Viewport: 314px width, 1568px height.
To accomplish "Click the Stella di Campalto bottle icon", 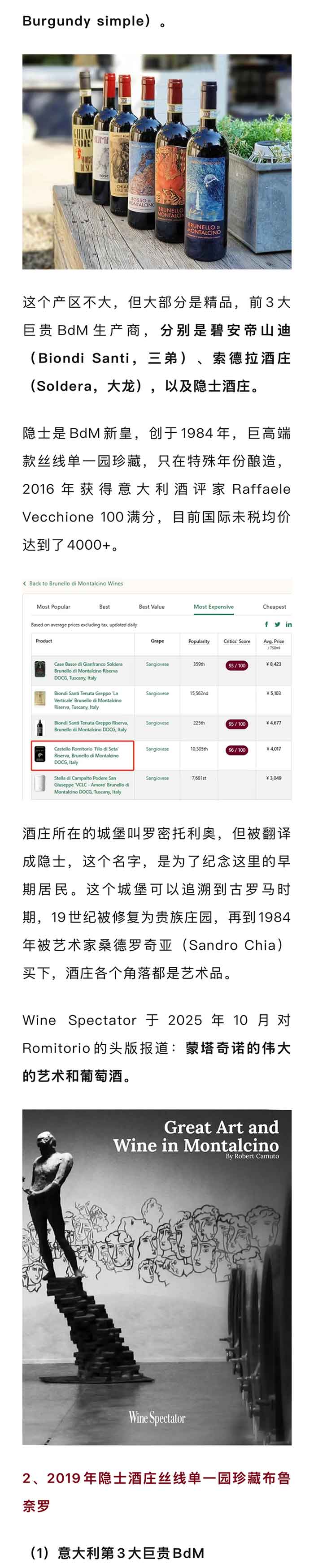I will click(x=39, y=783).
